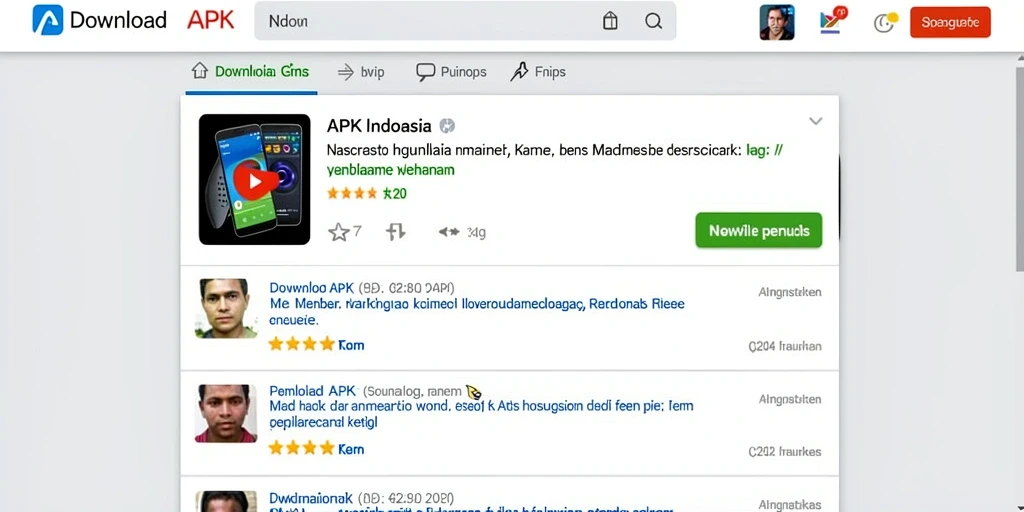Viewport: 1024px width, 512px height.
Task: Select the Downloia Gms home tab
Action: (250, 71)
